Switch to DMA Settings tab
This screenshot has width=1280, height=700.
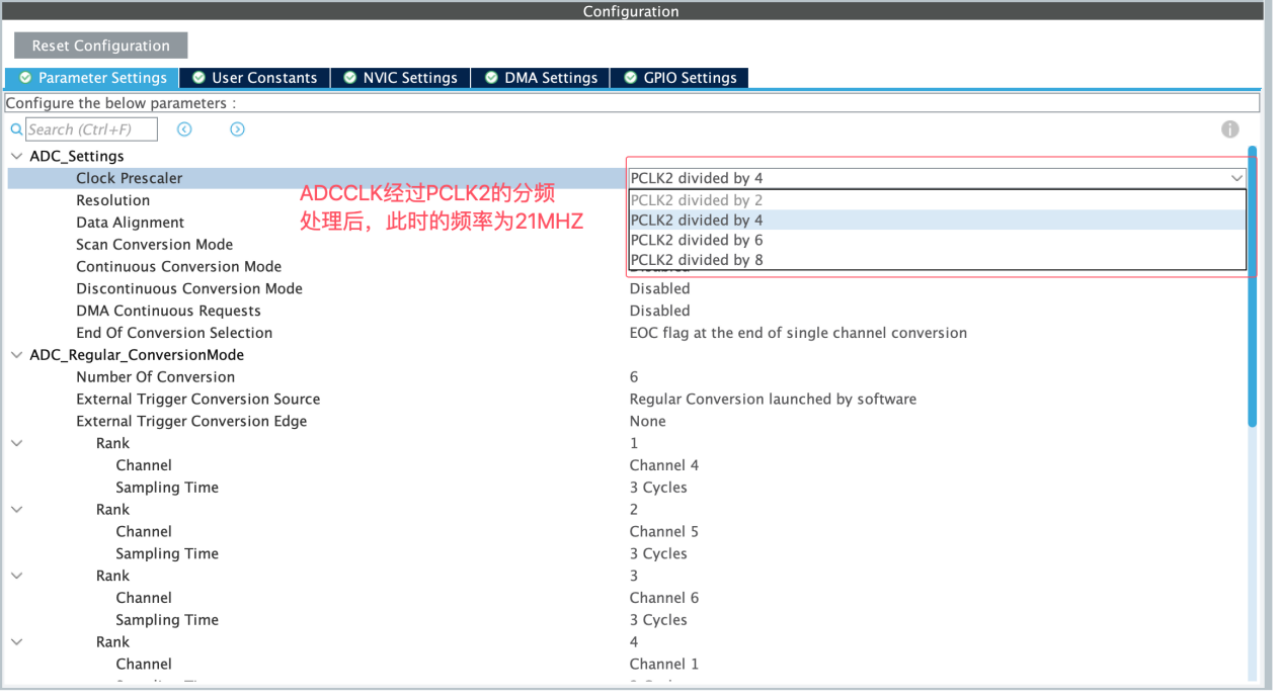[541, 78]
